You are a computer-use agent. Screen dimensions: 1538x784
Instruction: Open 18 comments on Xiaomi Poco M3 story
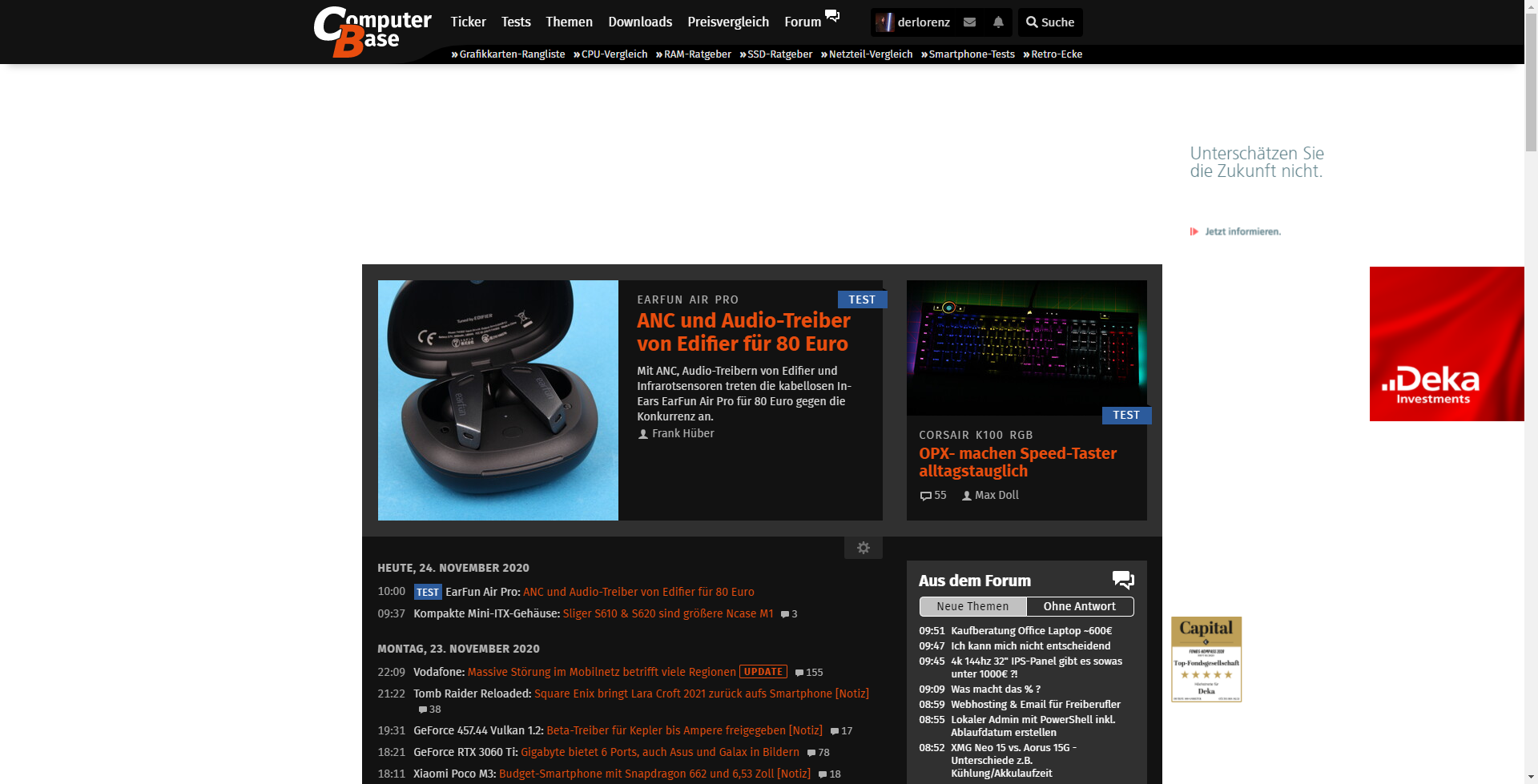point(829,774)
